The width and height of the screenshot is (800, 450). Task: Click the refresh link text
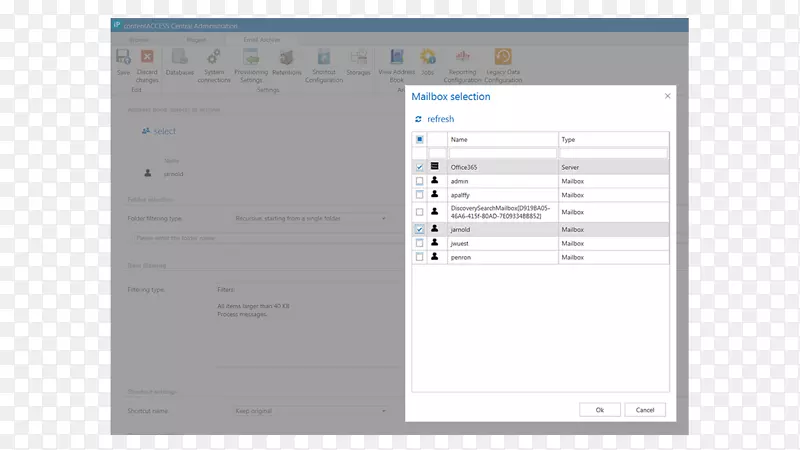click(441, 119)
